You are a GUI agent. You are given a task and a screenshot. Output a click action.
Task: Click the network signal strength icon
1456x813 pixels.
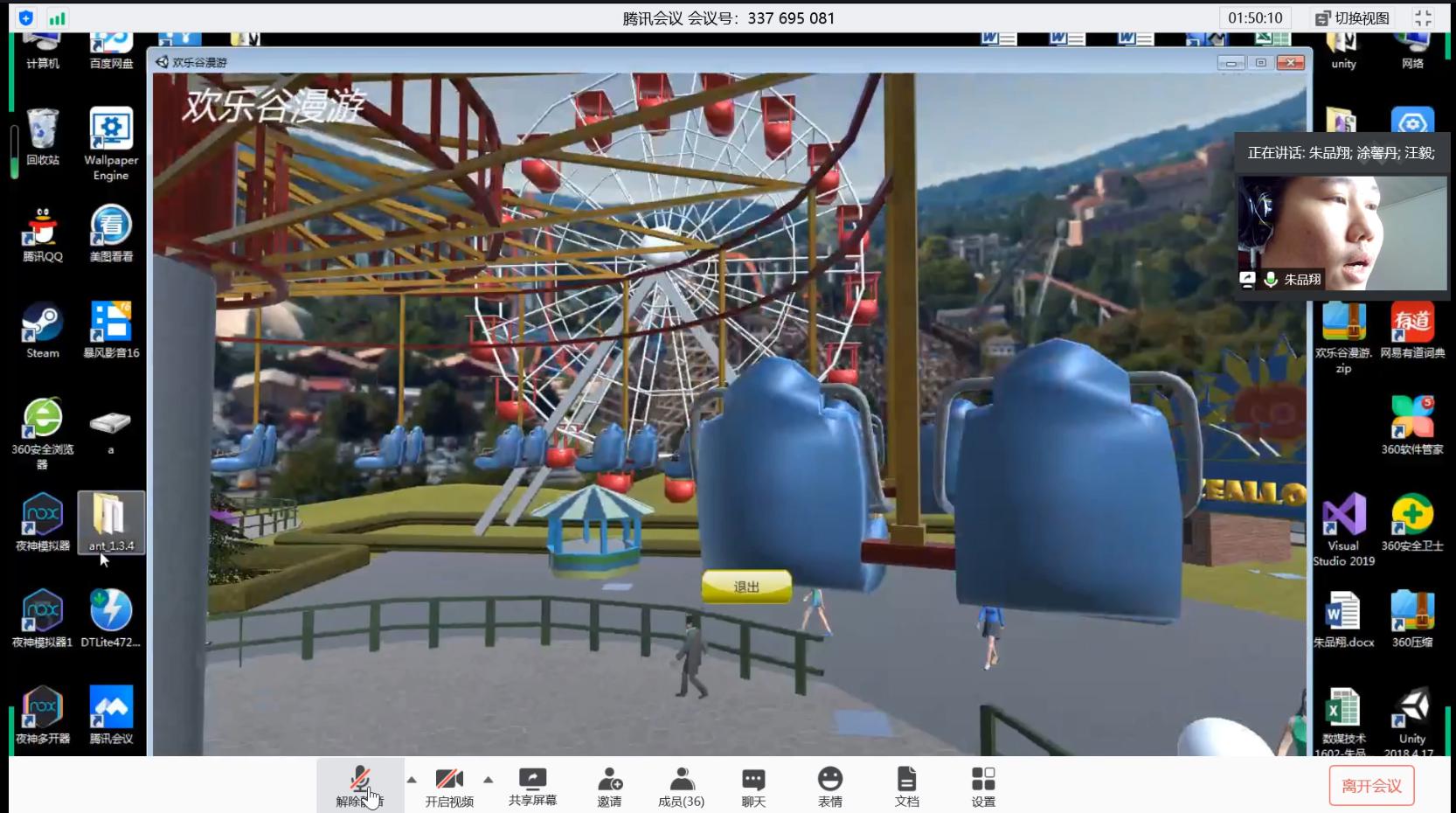[58, 18]
